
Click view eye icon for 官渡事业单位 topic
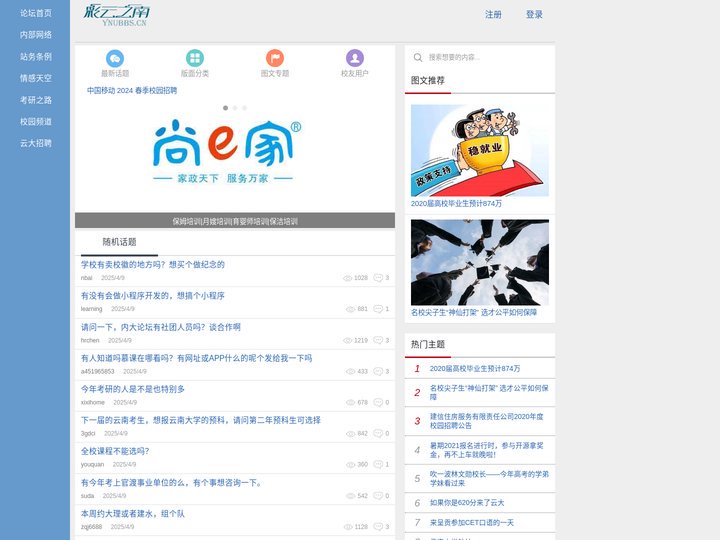[x=350, y=496]
